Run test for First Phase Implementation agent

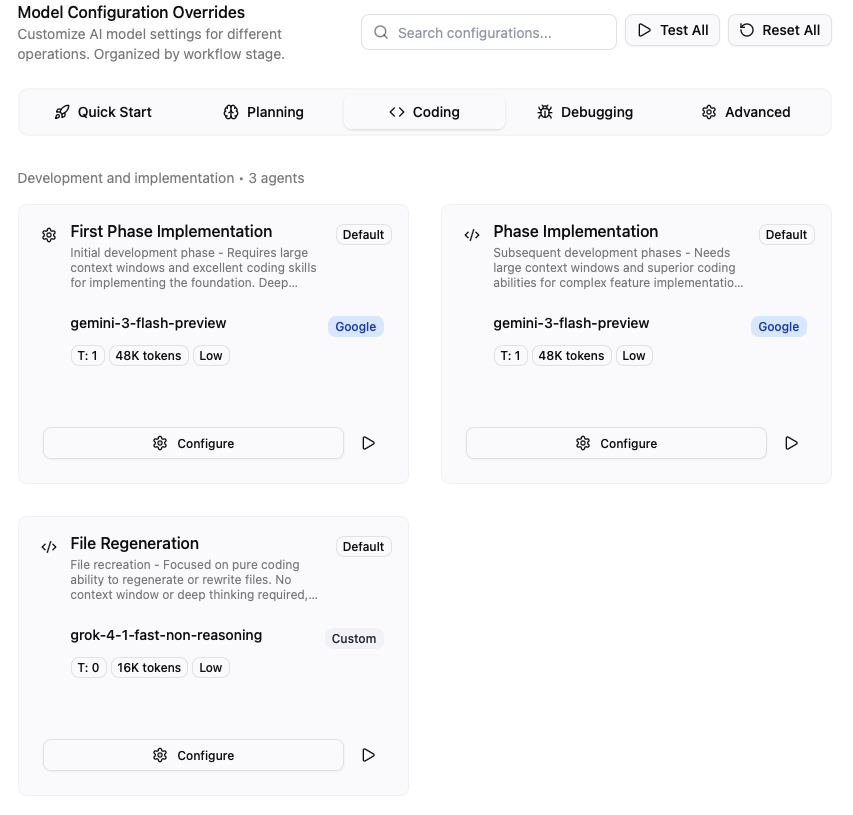(369, 443)
